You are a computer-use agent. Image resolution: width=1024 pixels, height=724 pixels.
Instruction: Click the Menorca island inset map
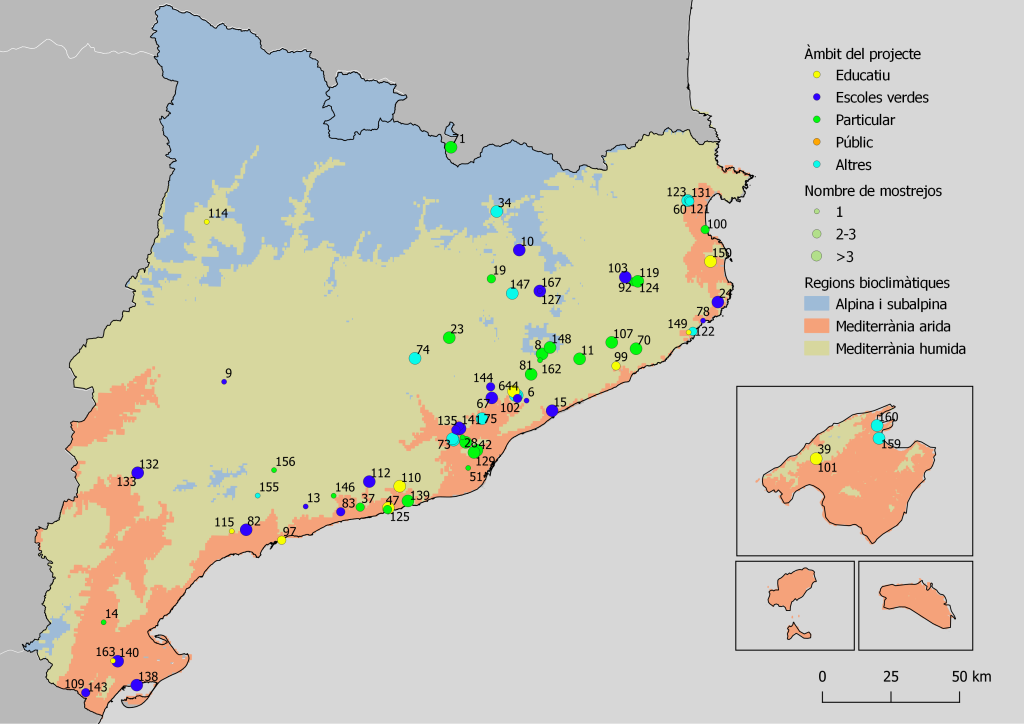(915, 606)
